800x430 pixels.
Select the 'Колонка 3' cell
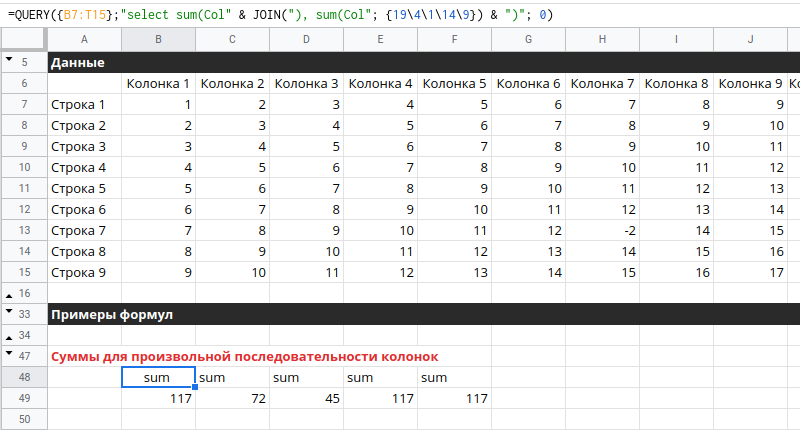pos(306,84)
